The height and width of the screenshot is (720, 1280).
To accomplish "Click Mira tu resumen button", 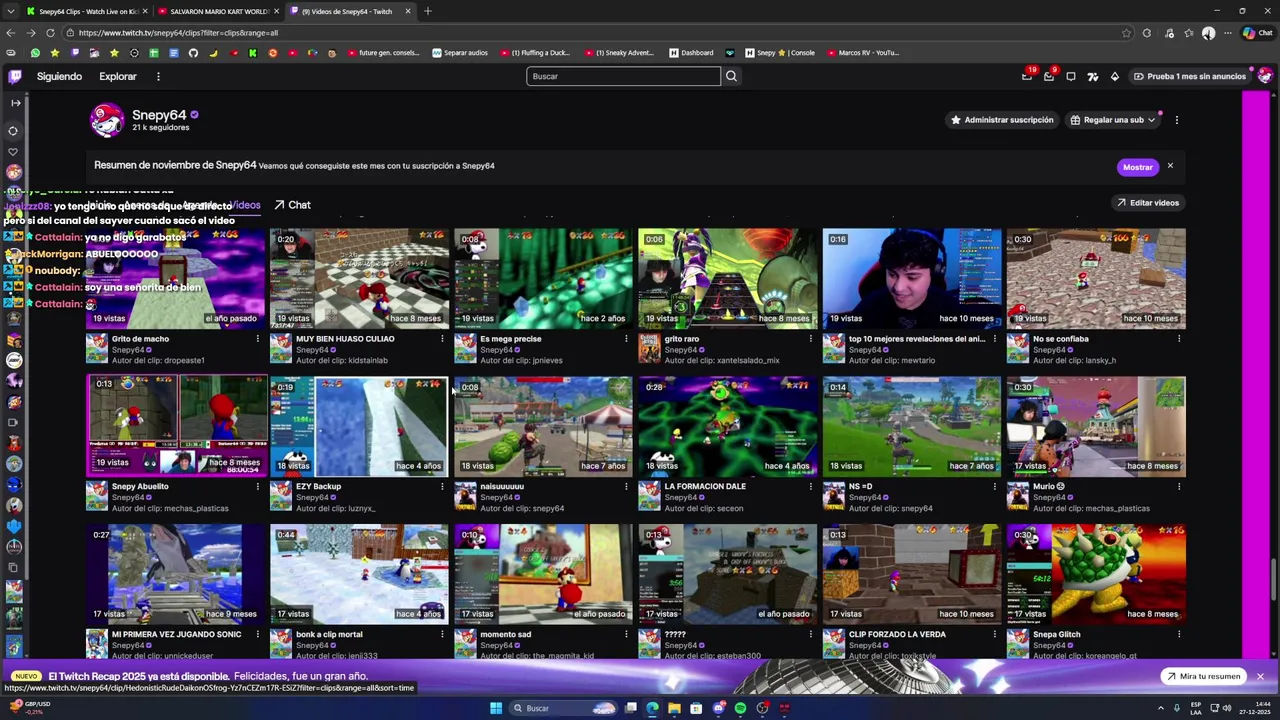I will (x=1203, y=677).
